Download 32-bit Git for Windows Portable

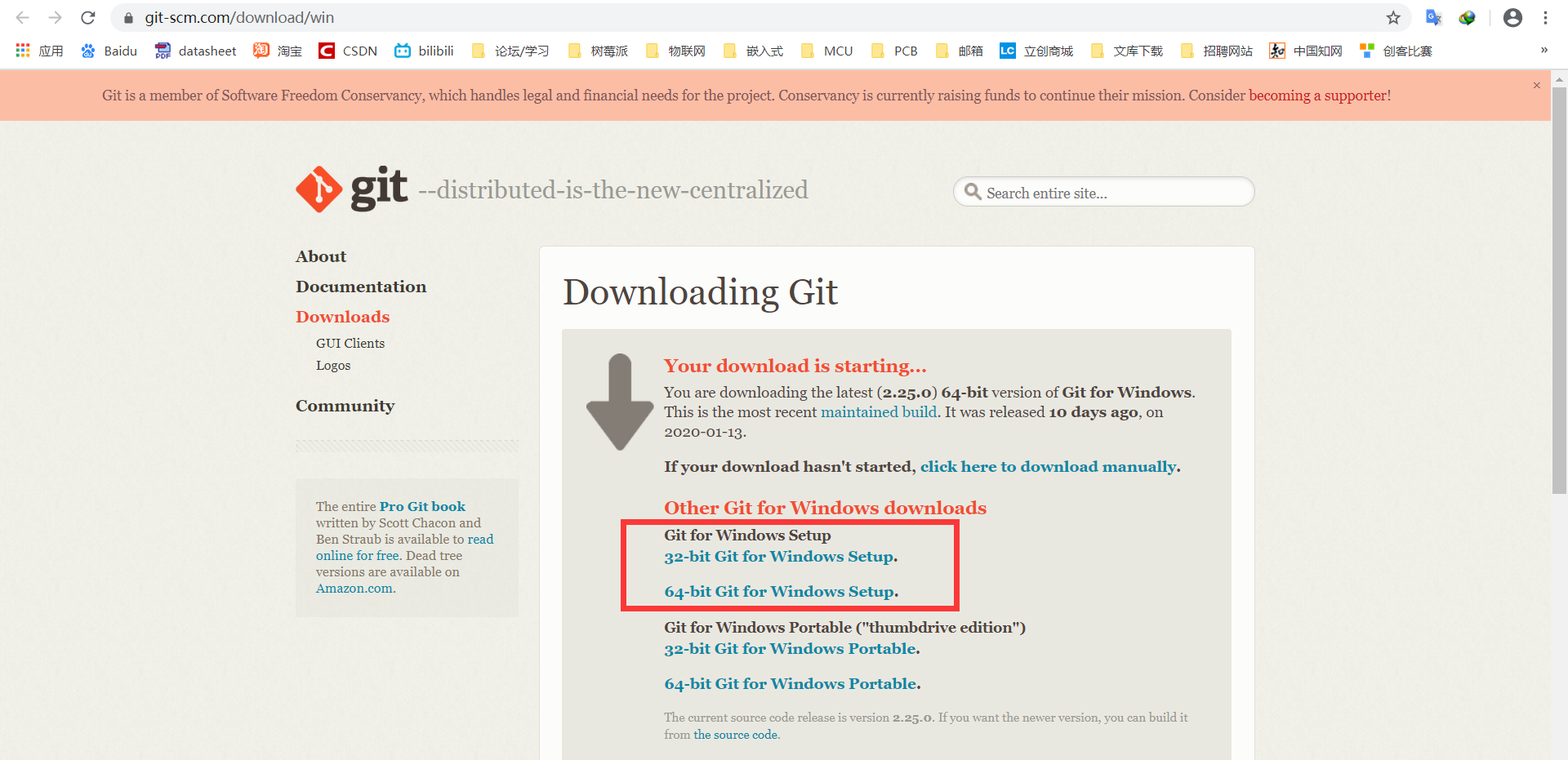pyautogui.click(x=791, y=649)
